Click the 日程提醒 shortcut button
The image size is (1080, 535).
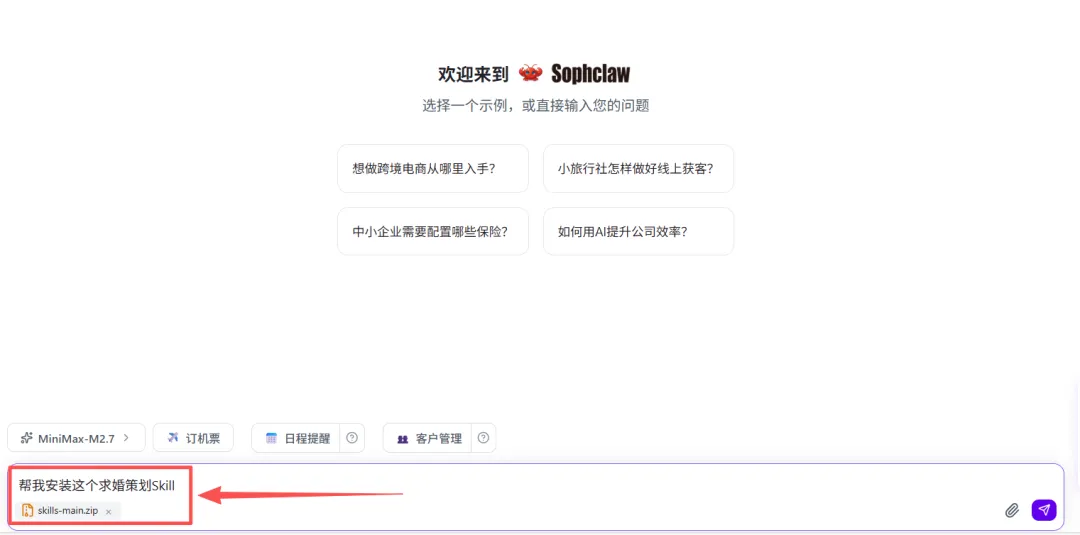296,438
